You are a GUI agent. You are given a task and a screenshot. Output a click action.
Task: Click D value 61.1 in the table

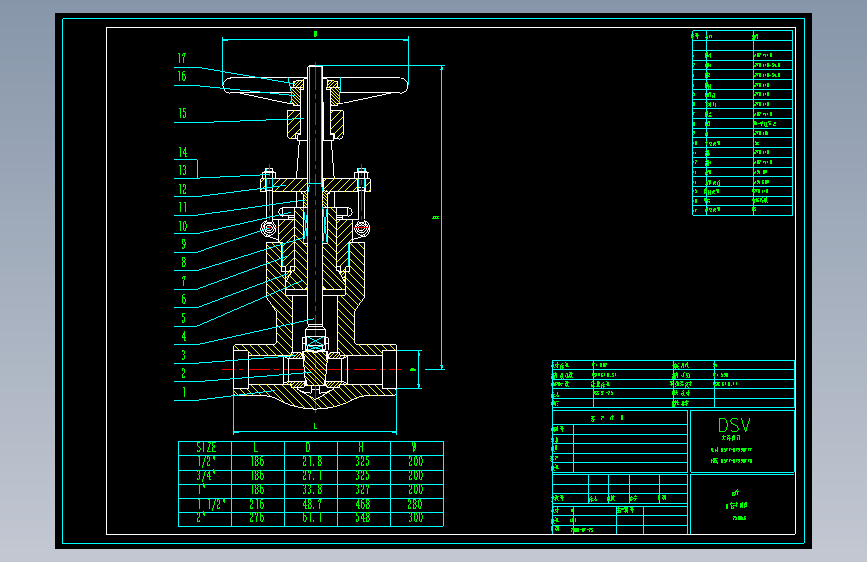pyautogui.click(x=312, y=518)
